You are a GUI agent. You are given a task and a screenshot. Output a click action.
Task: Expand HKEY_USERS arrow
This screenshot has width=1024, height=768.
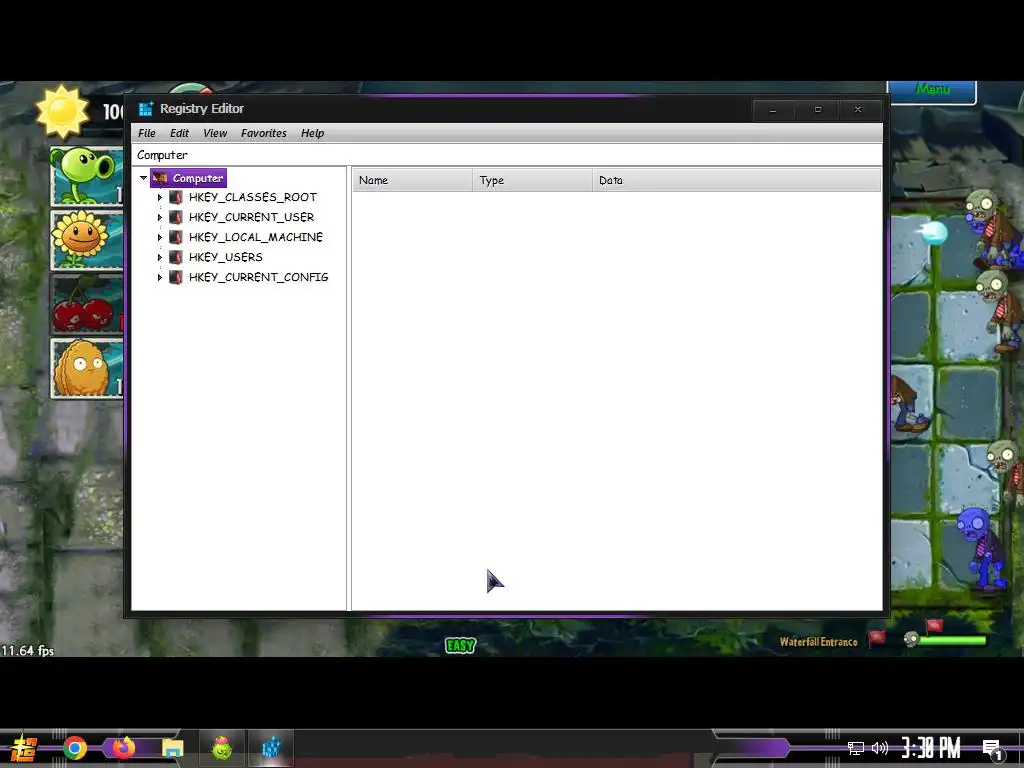(159, 257)
